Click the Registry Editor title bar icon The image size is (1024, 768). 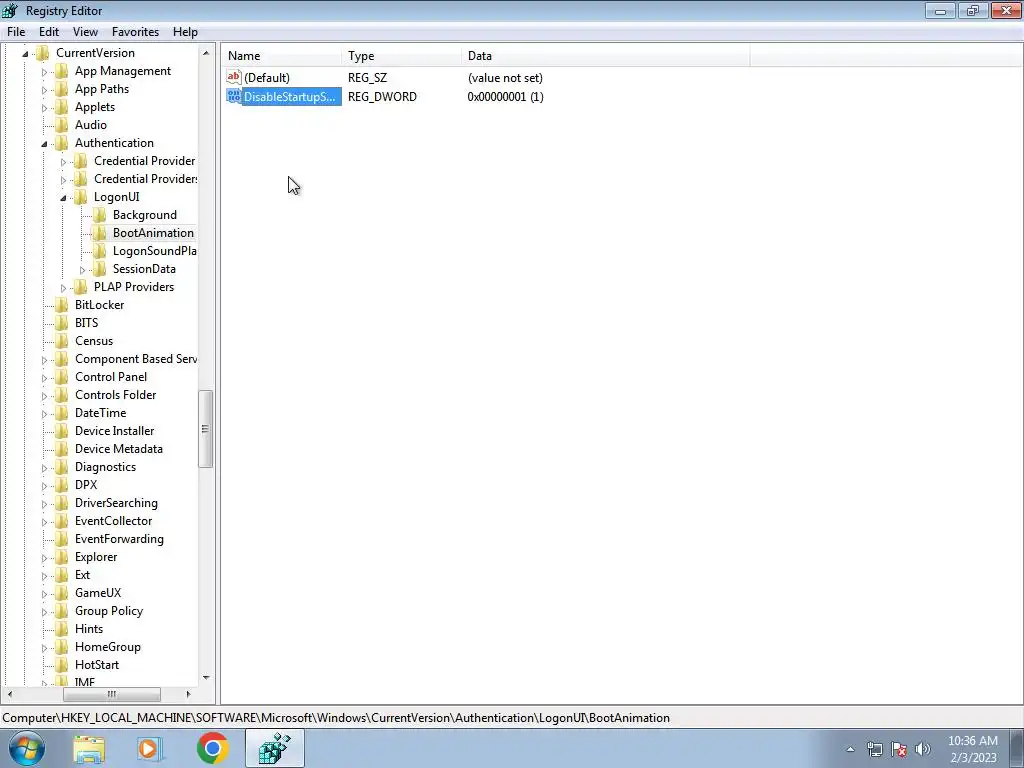pos(10,10)
